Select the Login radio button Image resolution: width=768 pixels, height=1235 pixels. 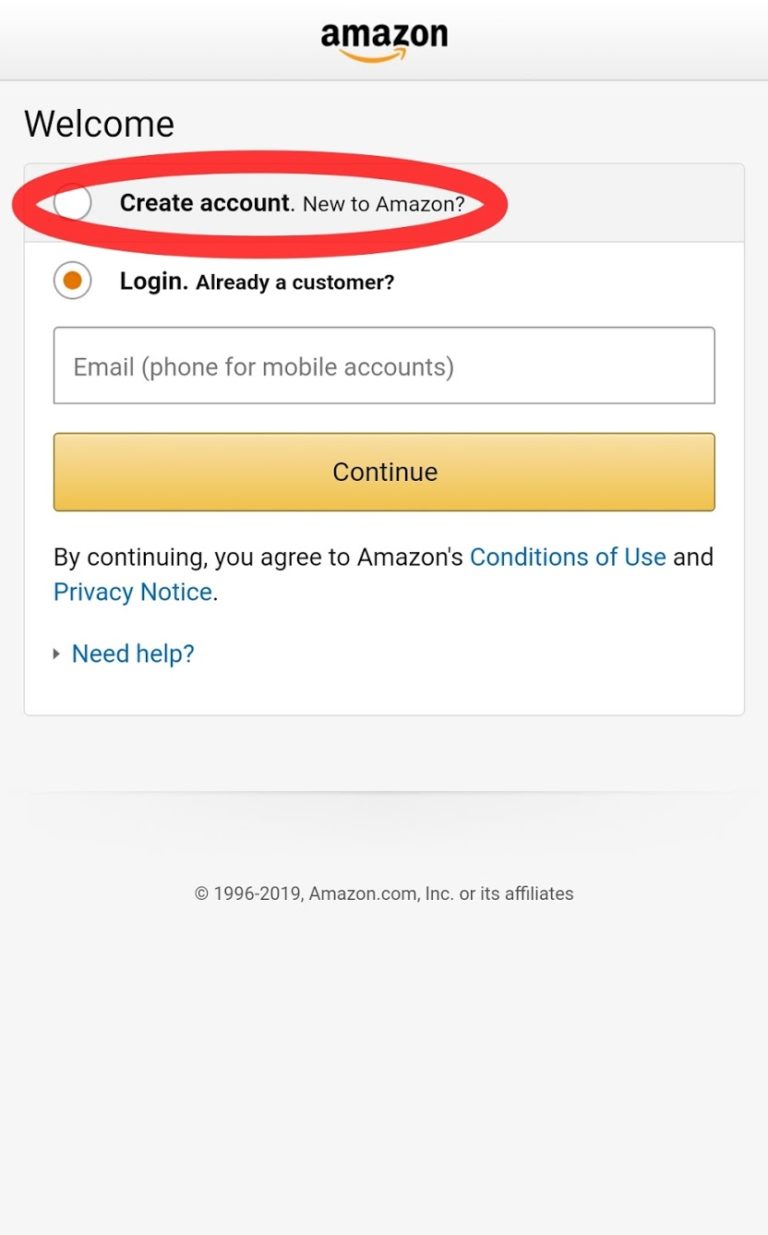pos(71,281)
